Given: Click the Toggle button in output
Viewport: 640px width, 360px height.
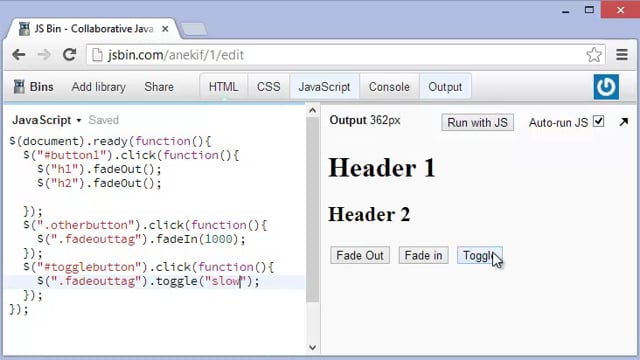Looking at the screenshot, I should [480, 255].
